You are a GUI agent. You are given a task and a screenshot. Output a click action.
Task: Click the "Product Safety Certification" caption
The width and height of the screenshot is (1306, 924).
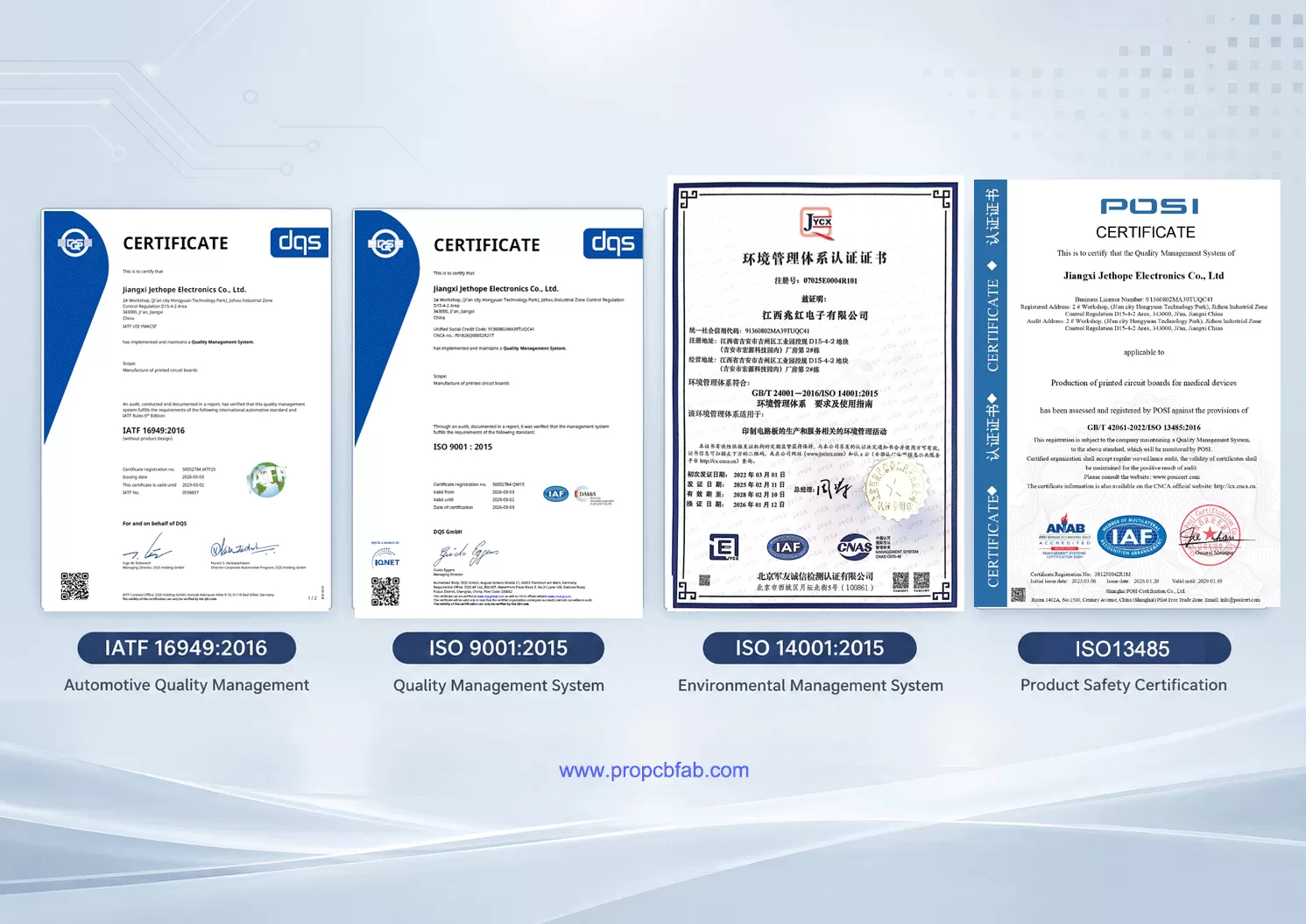1124,685
